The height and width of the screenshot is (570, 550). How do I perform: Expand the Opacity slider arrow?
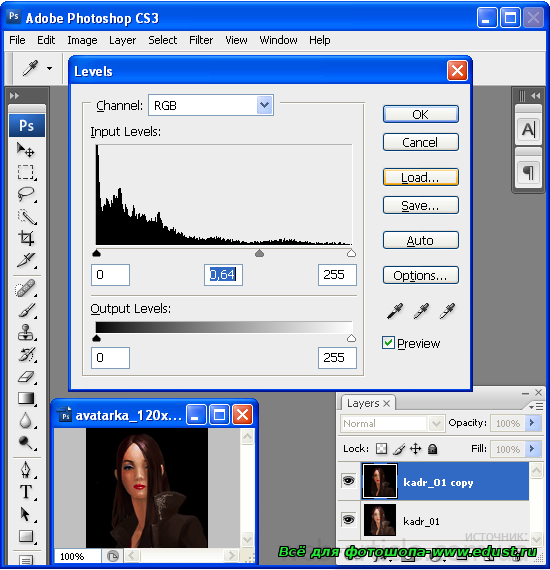point(532,423)
